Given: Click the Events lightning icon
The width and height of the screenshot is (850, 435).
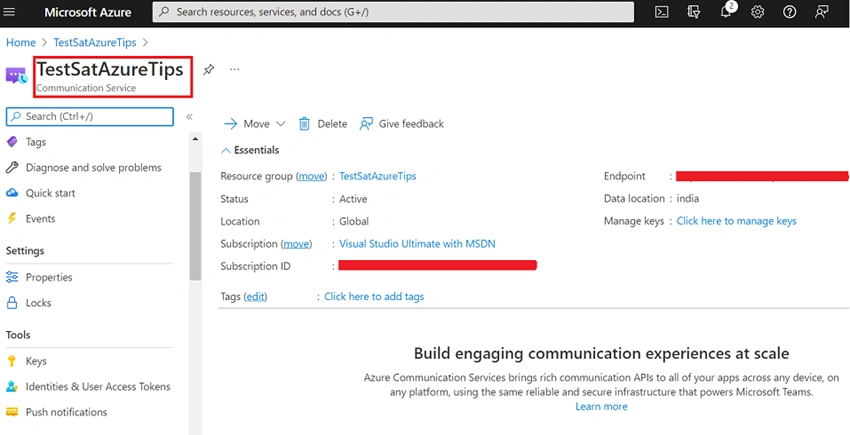Looking at the screenshot, I should 11,219.
